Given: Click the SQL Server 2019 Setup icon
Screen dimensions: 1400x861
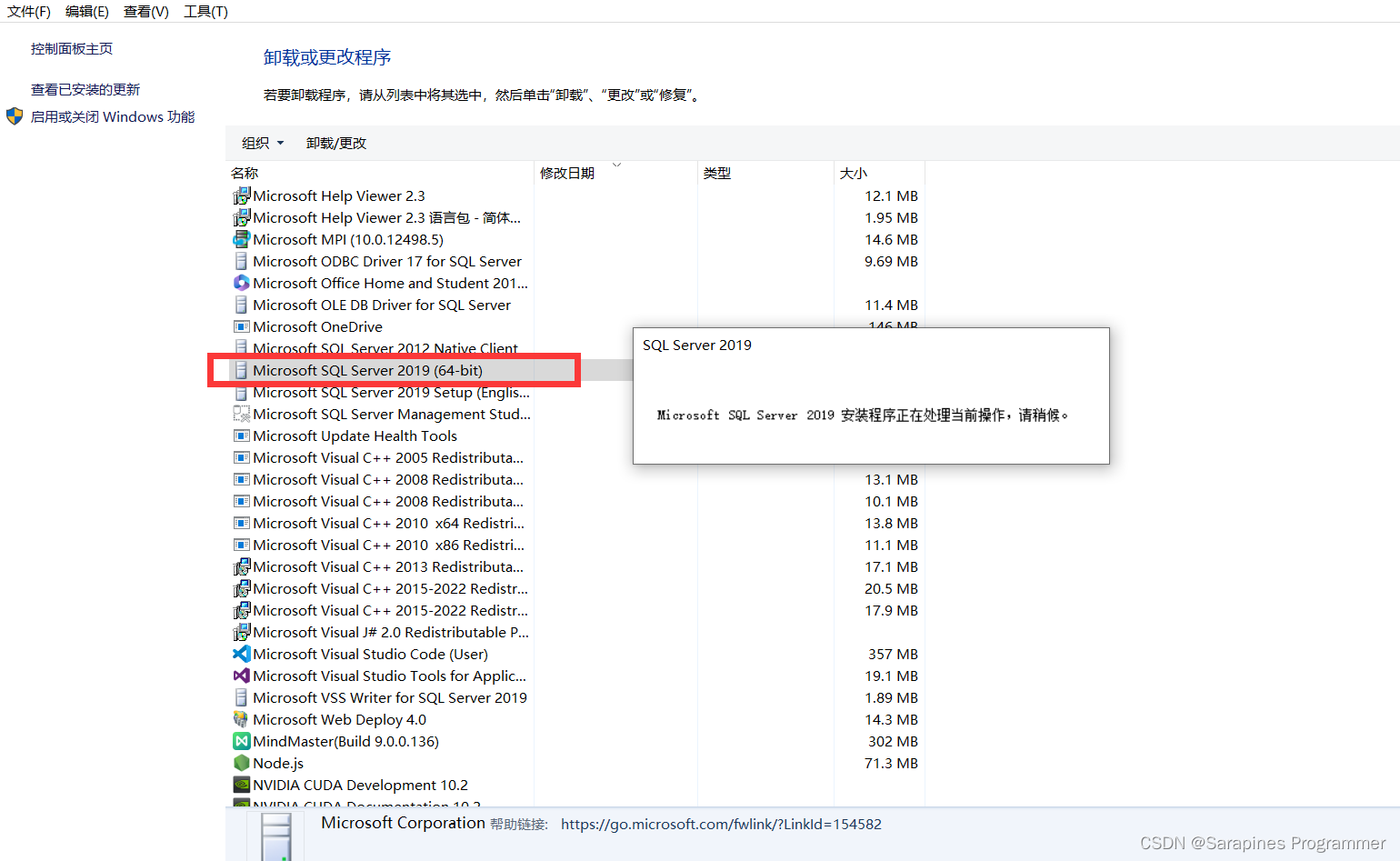Looking at the screenshot, I should pos(241,392).
